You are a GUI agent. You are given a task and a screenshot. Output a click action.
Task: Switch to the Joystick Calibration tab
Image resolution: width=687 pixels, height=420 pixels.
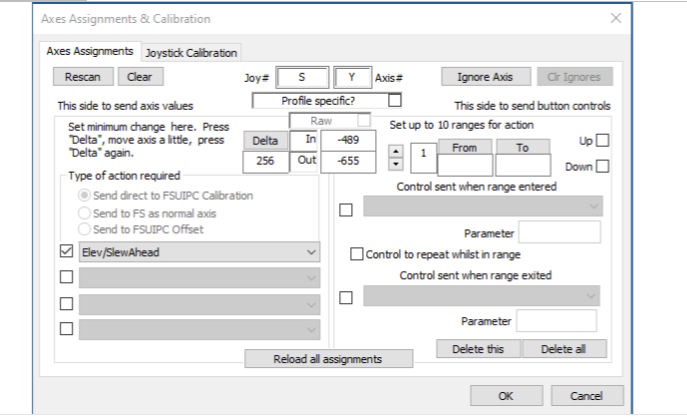[191, 52]
